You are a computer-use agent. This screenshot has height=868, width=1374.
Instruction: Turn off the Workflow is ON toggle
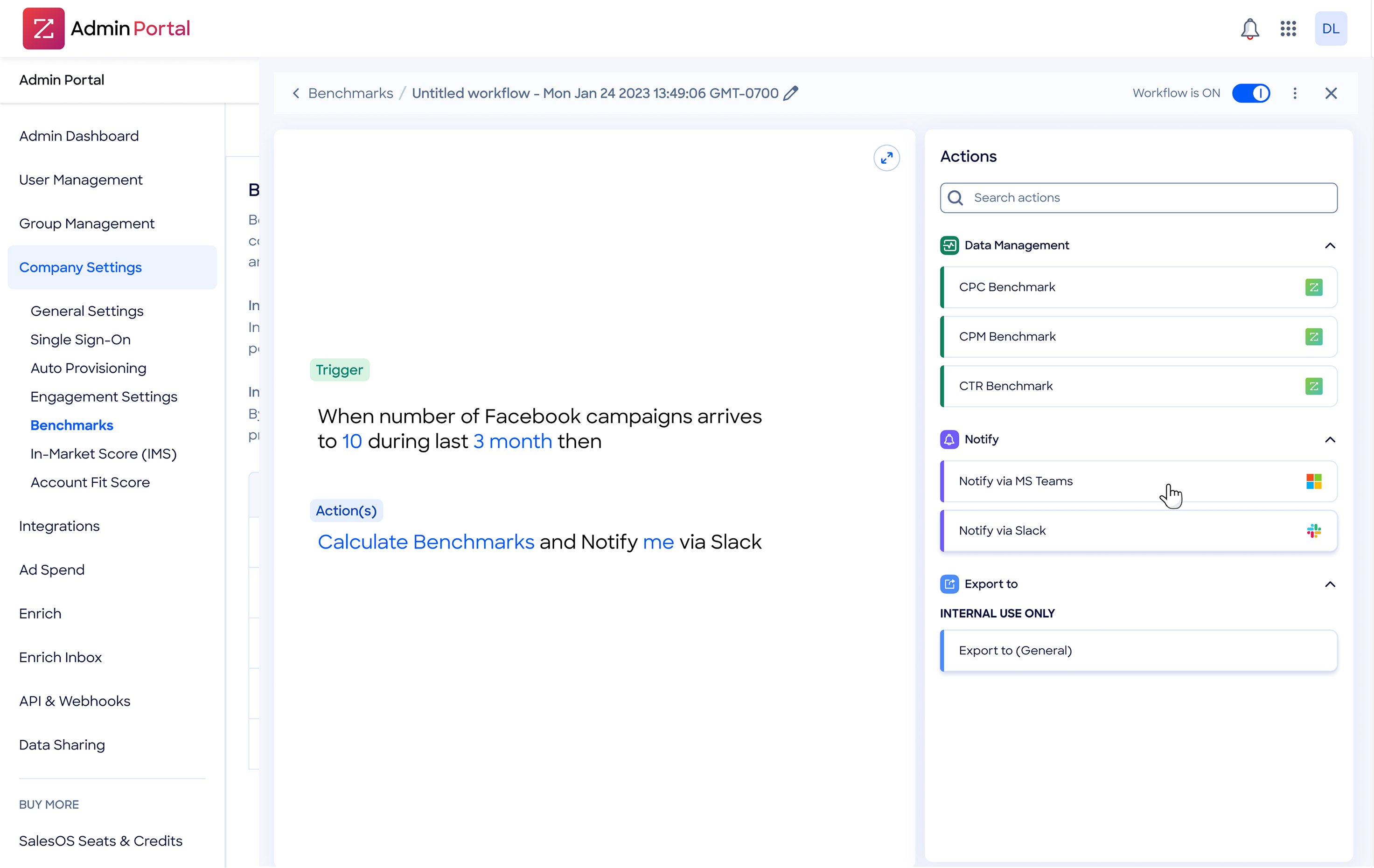click(x=1251, y=93)
